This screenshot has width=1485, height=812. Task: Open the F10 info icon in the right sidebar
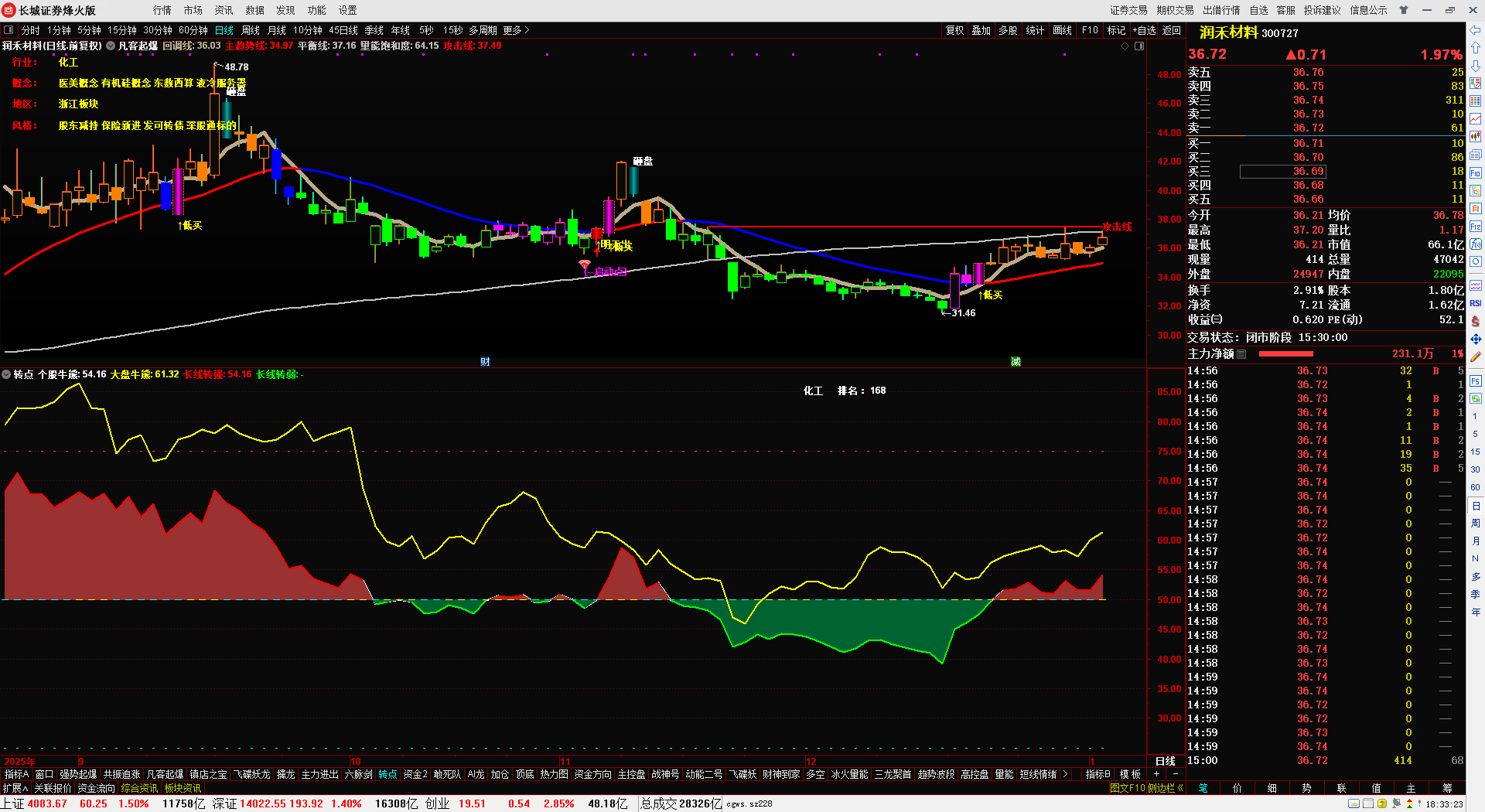click(x=1476, y=173)
